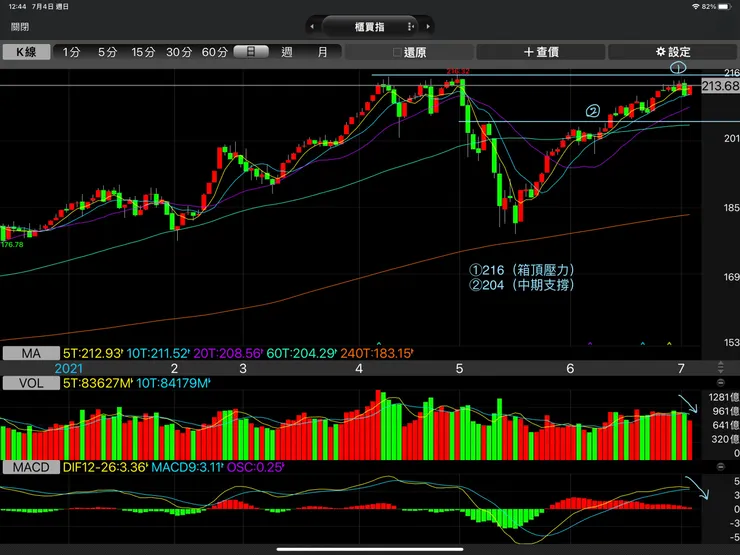Click the volume 5T:83627M value

tap(98, 383)
